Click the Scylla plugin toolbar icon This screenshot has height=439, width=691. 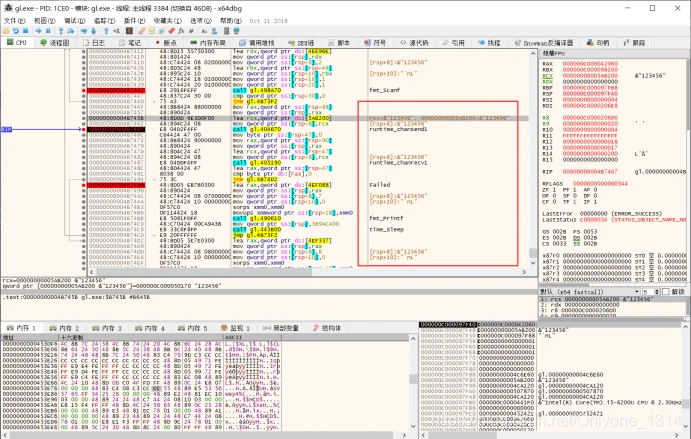point(129,31)
